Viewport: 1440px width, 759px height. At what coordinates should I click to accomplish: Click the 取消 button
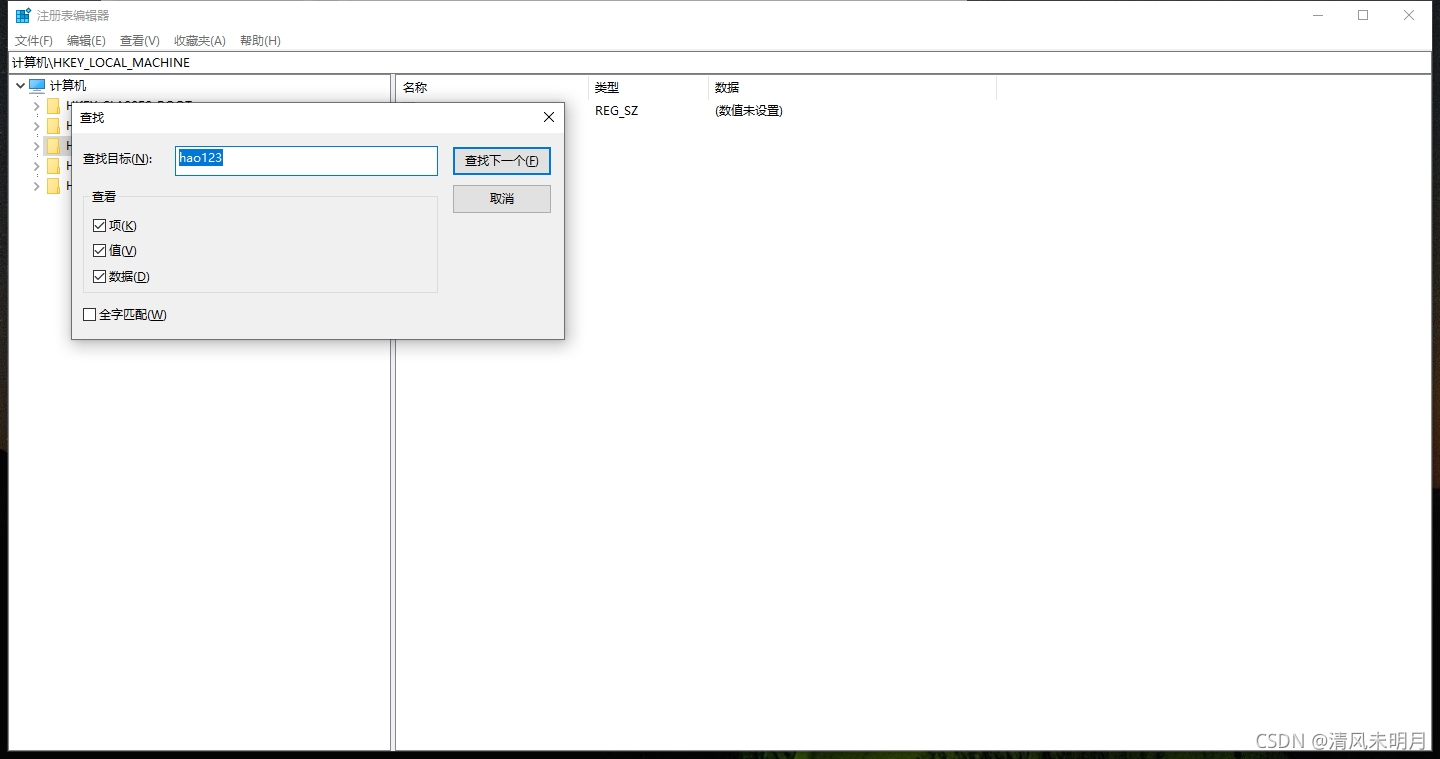click(502, 199)
